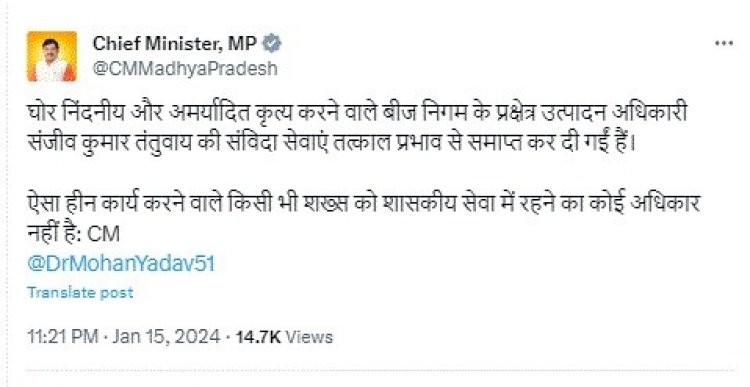The height and width of the screenshot is (387, 750).
Task: Open the @DrMohanYadav51 mention
Action: 121,264
